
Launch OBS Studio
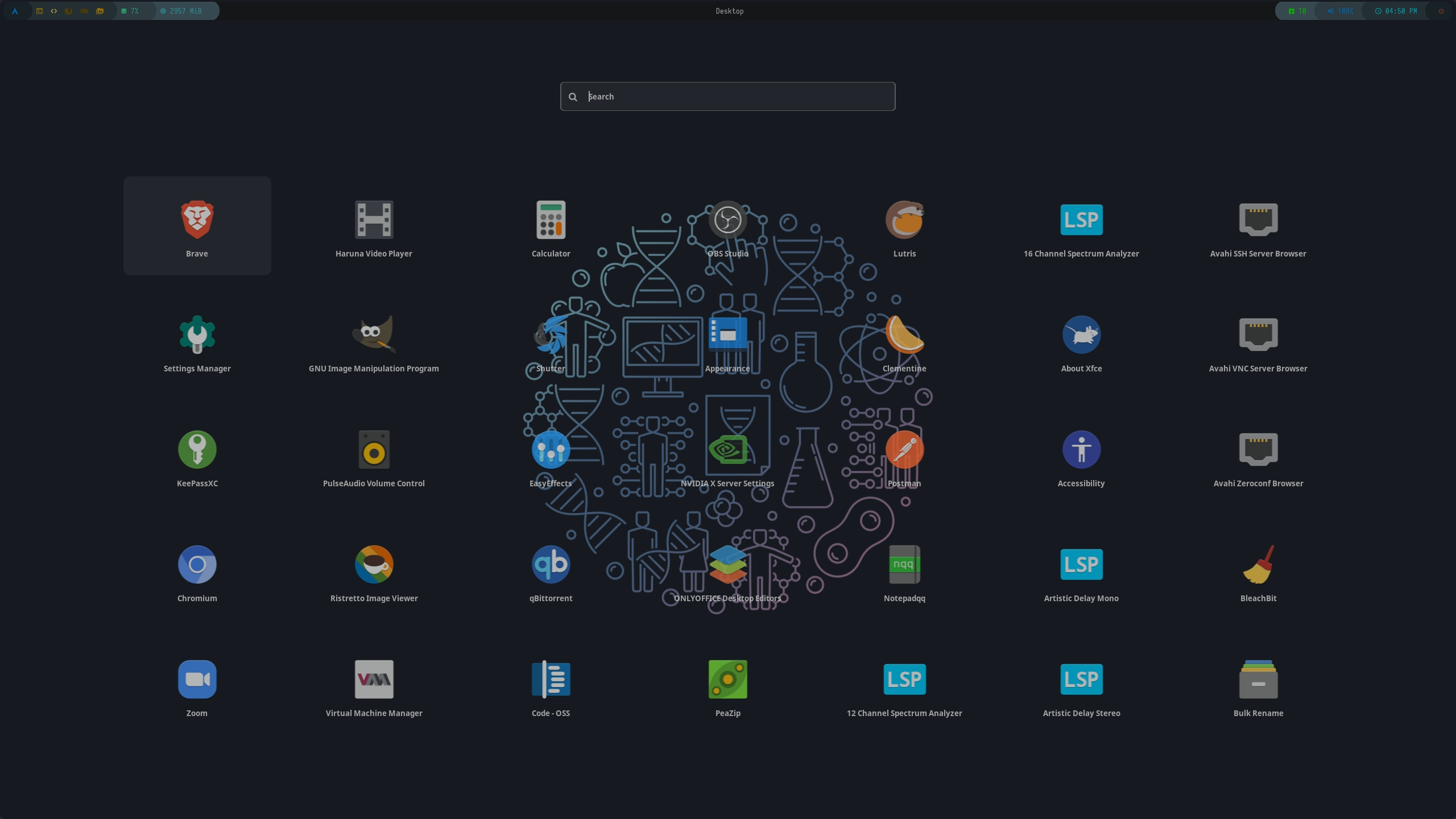coord(727,219)
